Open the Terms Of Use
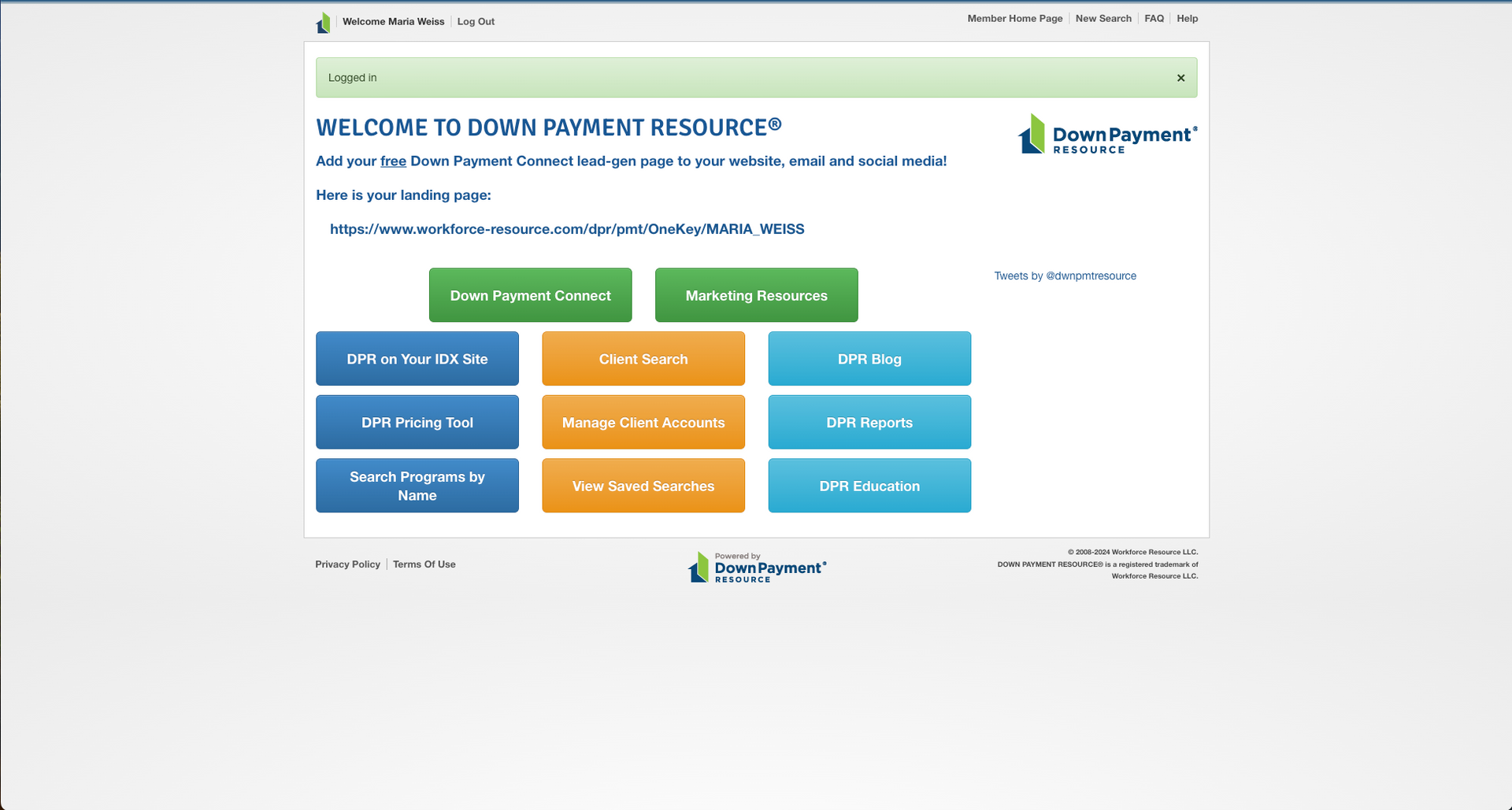1512x810 pixels. click(424, 564)
